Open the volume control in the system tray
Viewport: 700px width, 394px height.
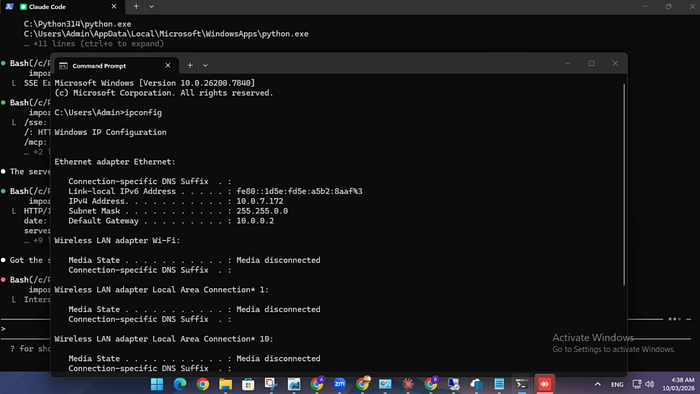(x=650, y=384)
